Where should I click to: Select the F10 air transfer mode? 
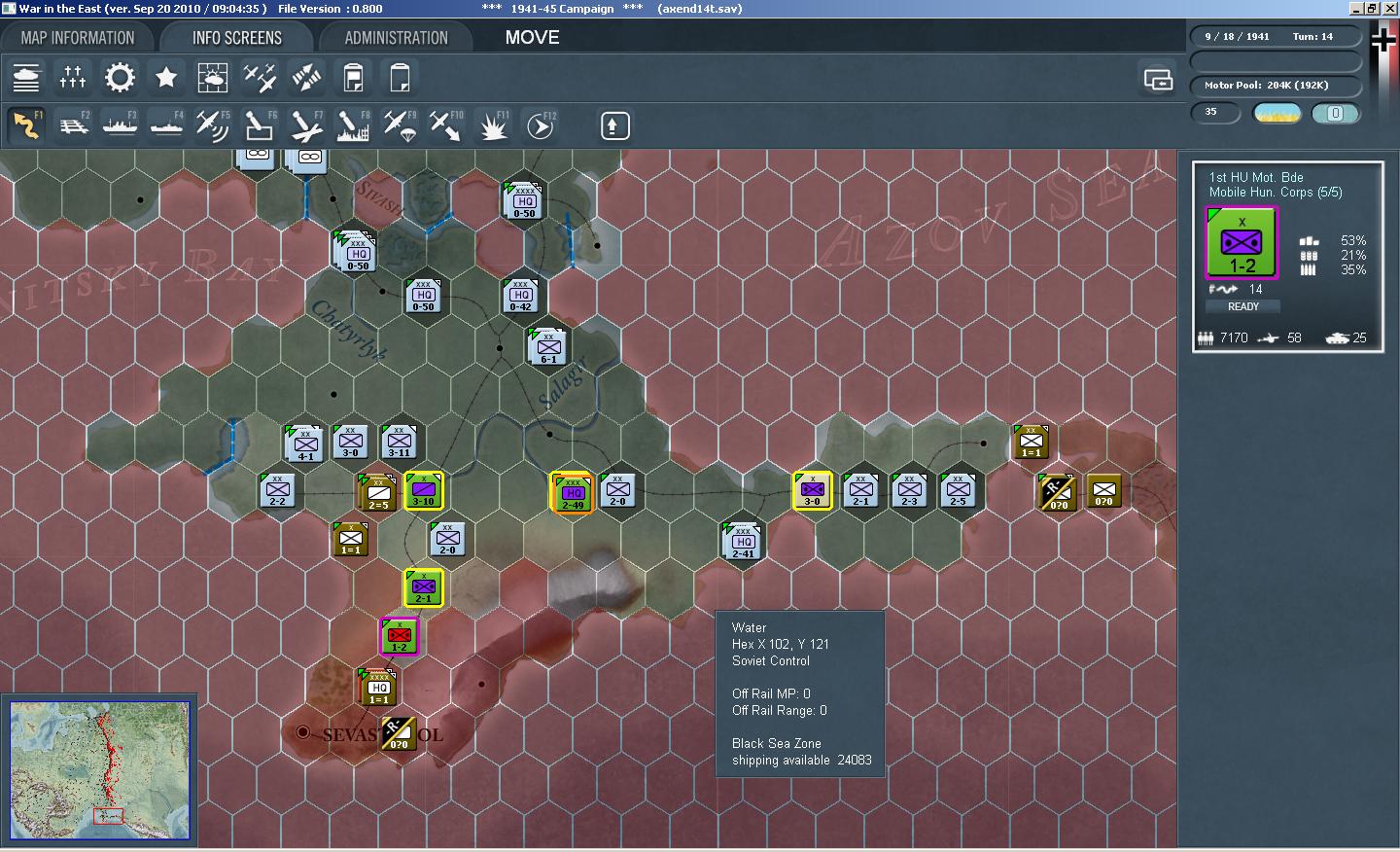click(446, 125)
